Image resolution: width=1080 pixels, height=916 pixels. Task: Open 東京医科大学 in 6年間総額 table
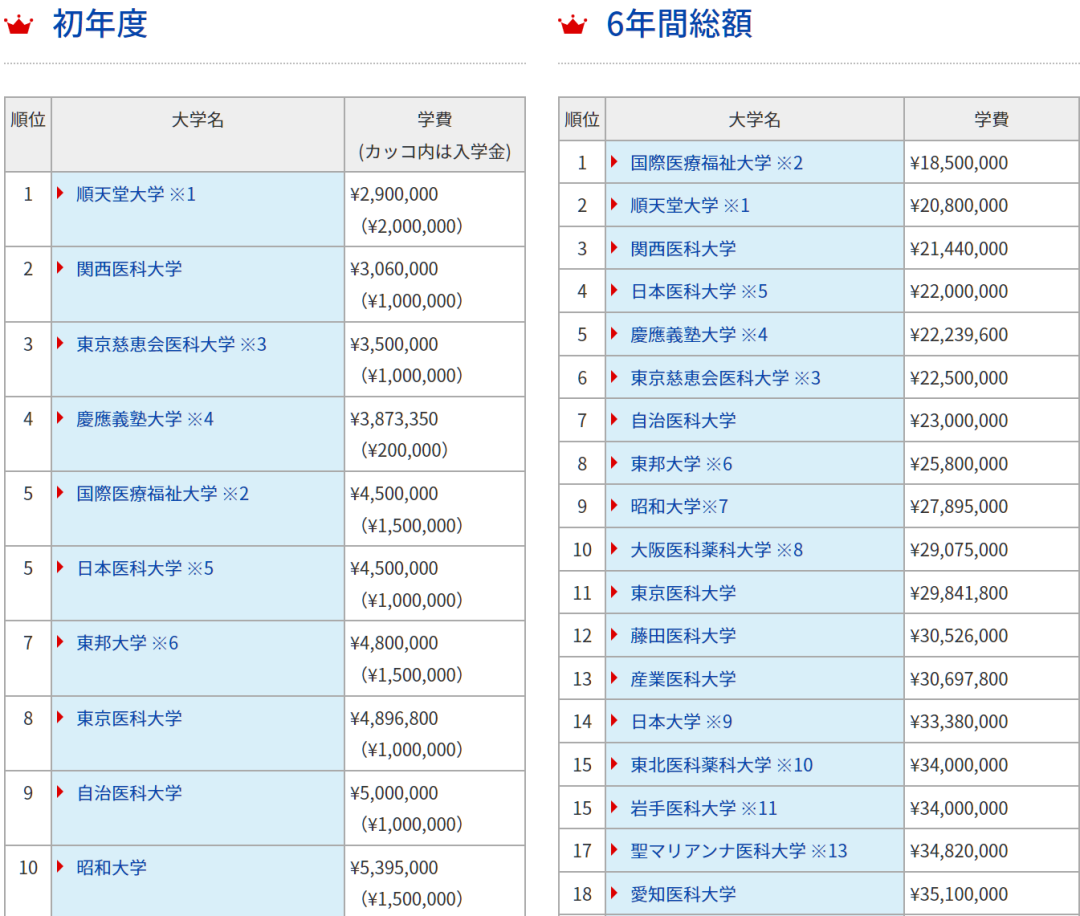[x=683, y=593]
